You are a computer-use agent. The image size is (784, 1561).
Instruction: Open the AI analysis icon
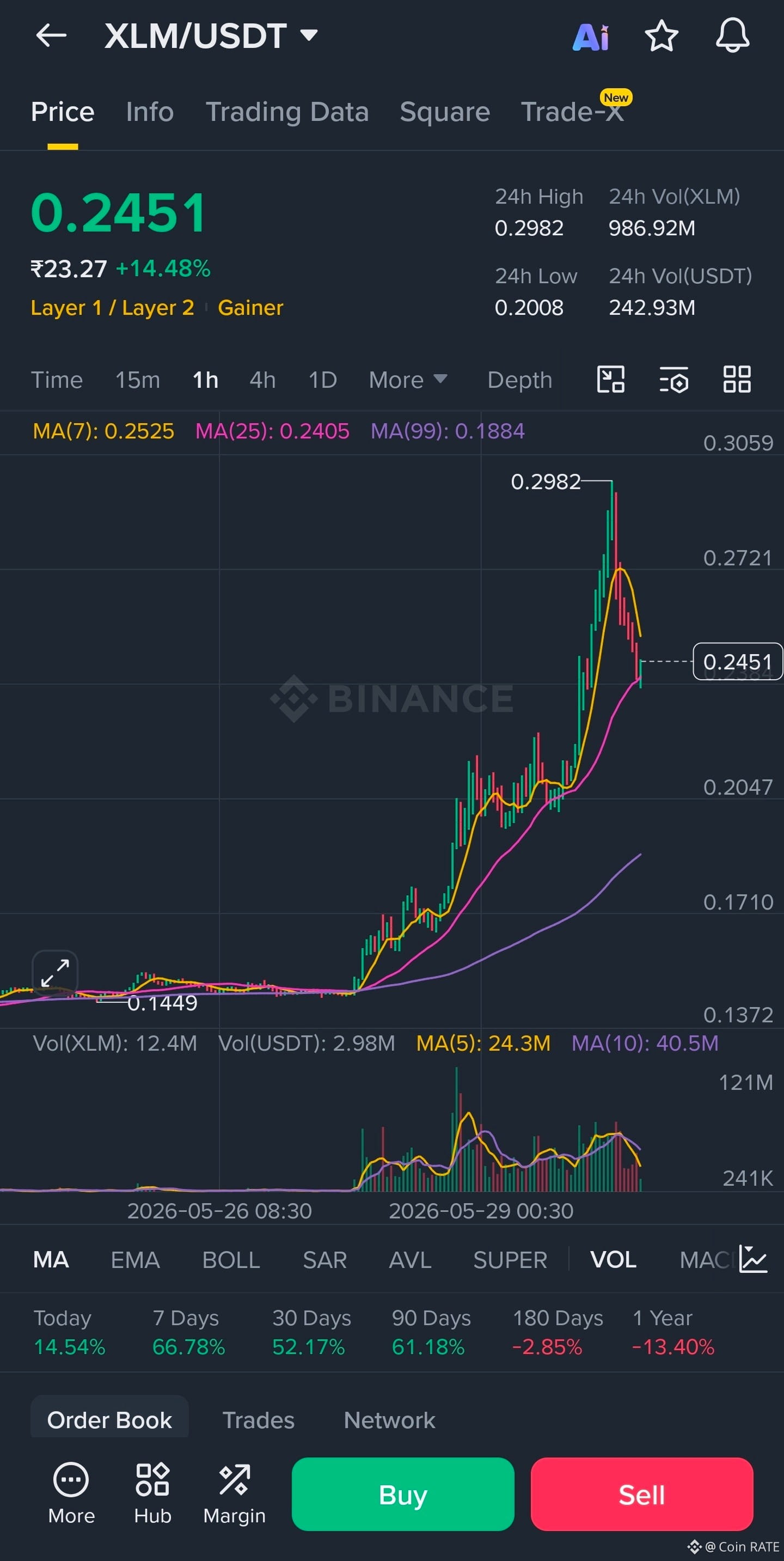(x=591, y=37)
